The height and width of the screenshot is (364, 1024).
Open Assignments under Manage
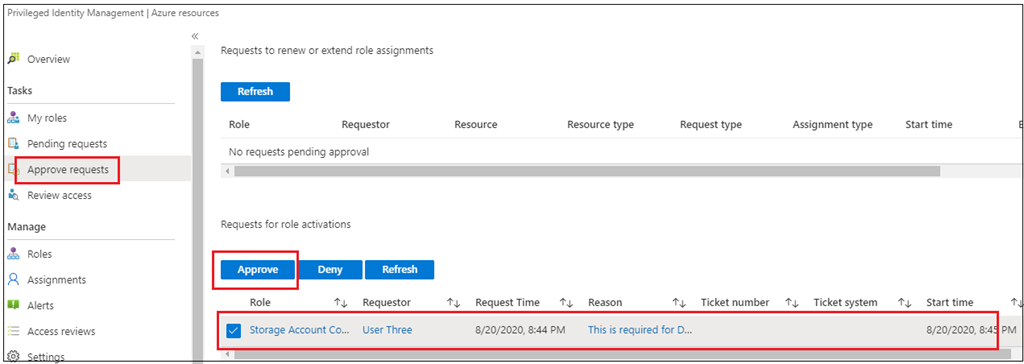[x=56, y=280]
